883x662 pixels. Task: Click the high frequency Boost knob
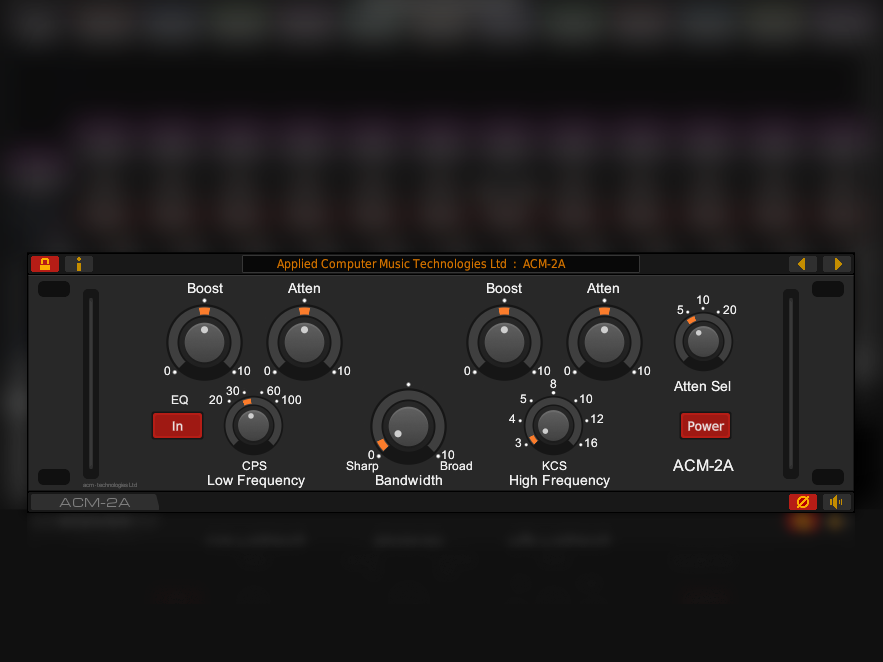tap(504, 342)
